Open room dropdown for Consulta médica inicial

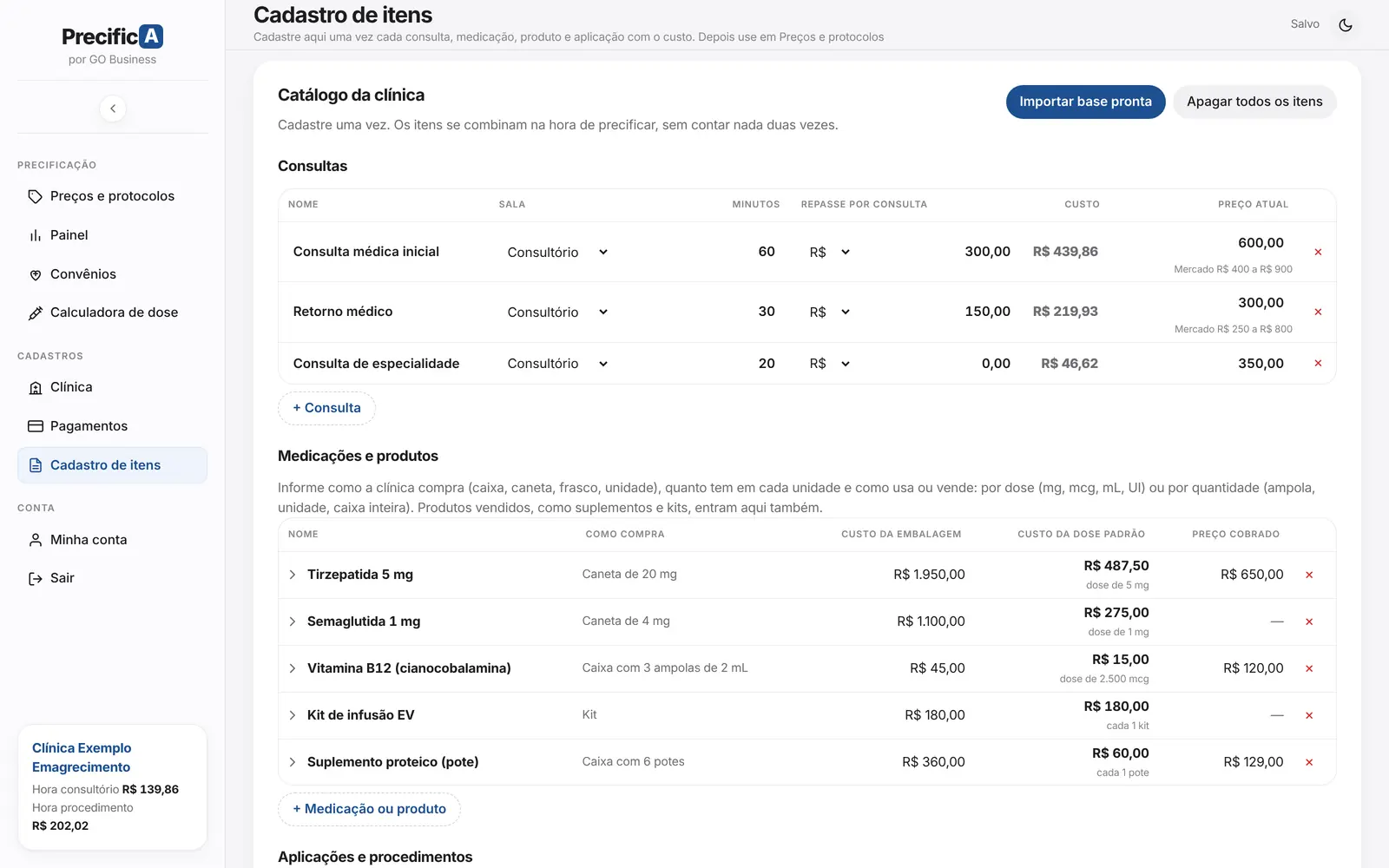tap(557, 252)
